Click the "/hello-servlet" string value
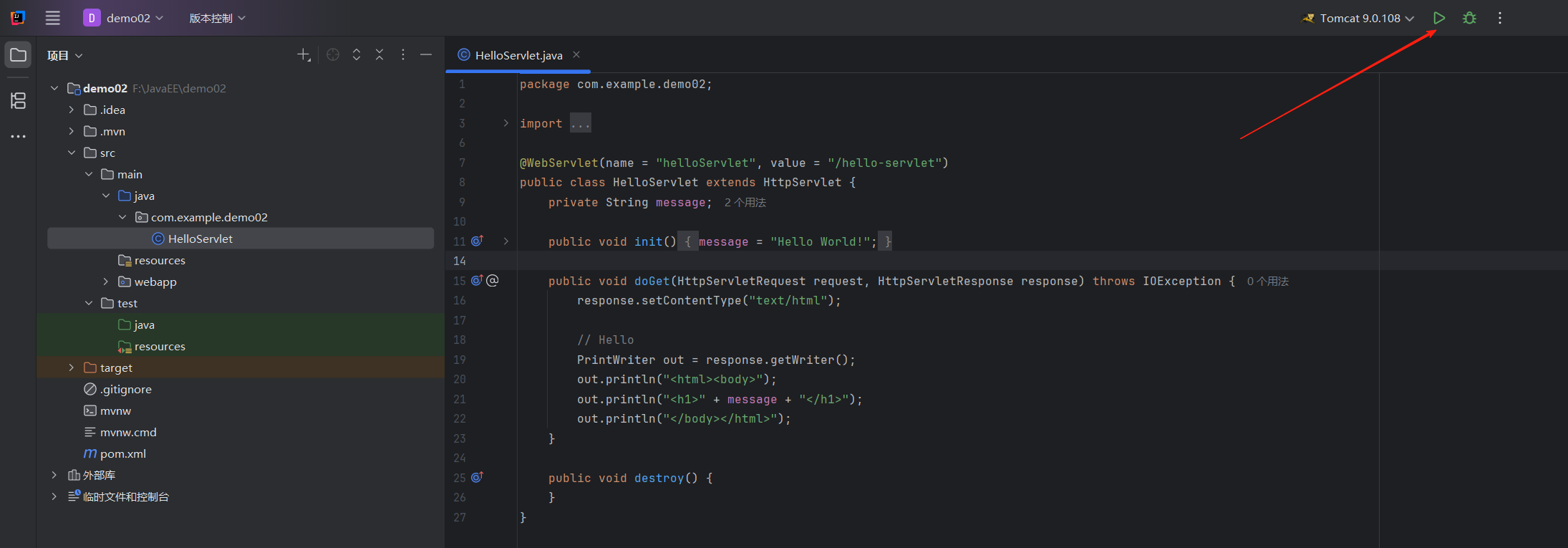Viewport: 1568px width, 548px height. (885, 163)
